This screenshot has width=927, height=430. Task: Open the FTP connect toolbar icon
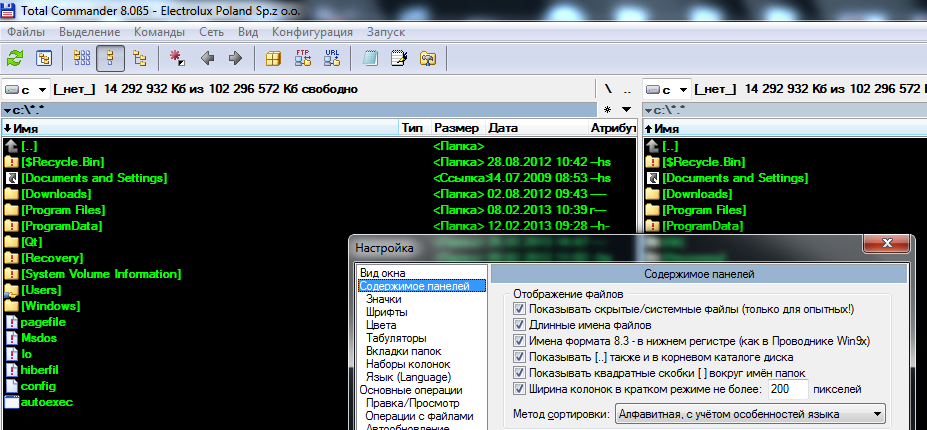[303, 58]
